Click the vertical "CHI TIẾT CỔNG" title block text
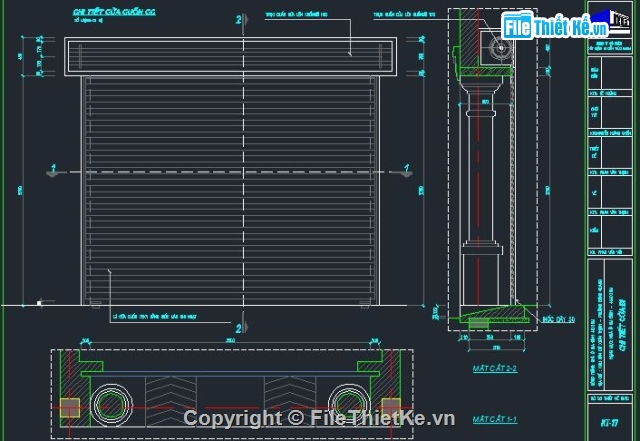 (622, 325)
